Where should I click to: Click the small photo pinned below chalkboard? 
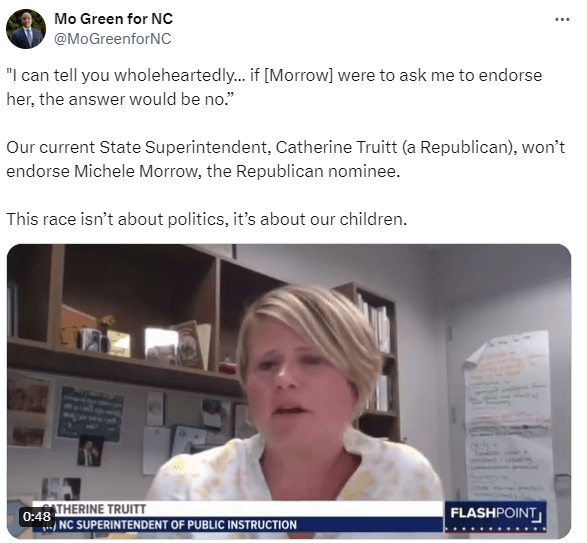coord(89,451)
